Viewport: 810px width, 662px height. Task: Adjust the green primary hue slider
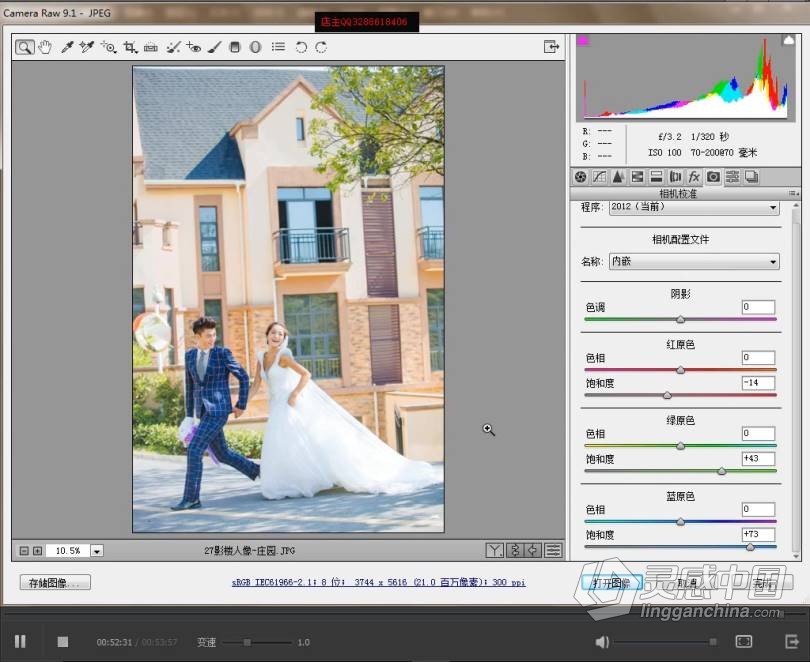[x=680, y=446]
